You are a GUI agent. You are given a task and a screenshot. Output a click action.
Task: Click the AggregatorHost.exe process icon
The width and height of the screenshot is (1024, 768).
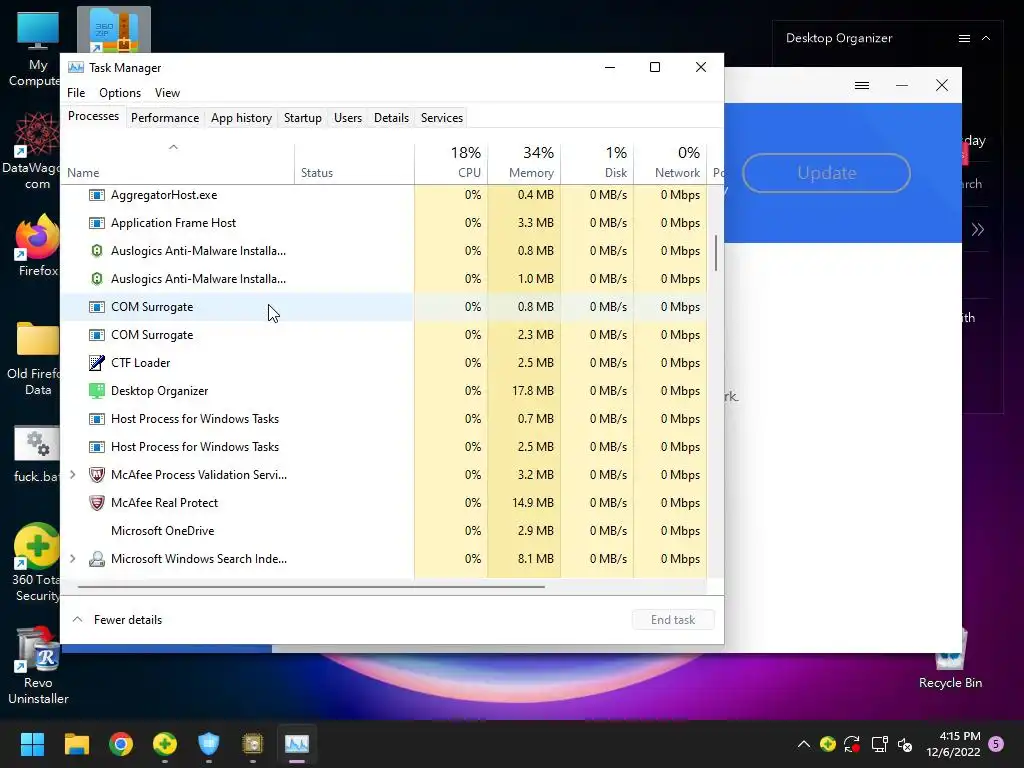97,195
